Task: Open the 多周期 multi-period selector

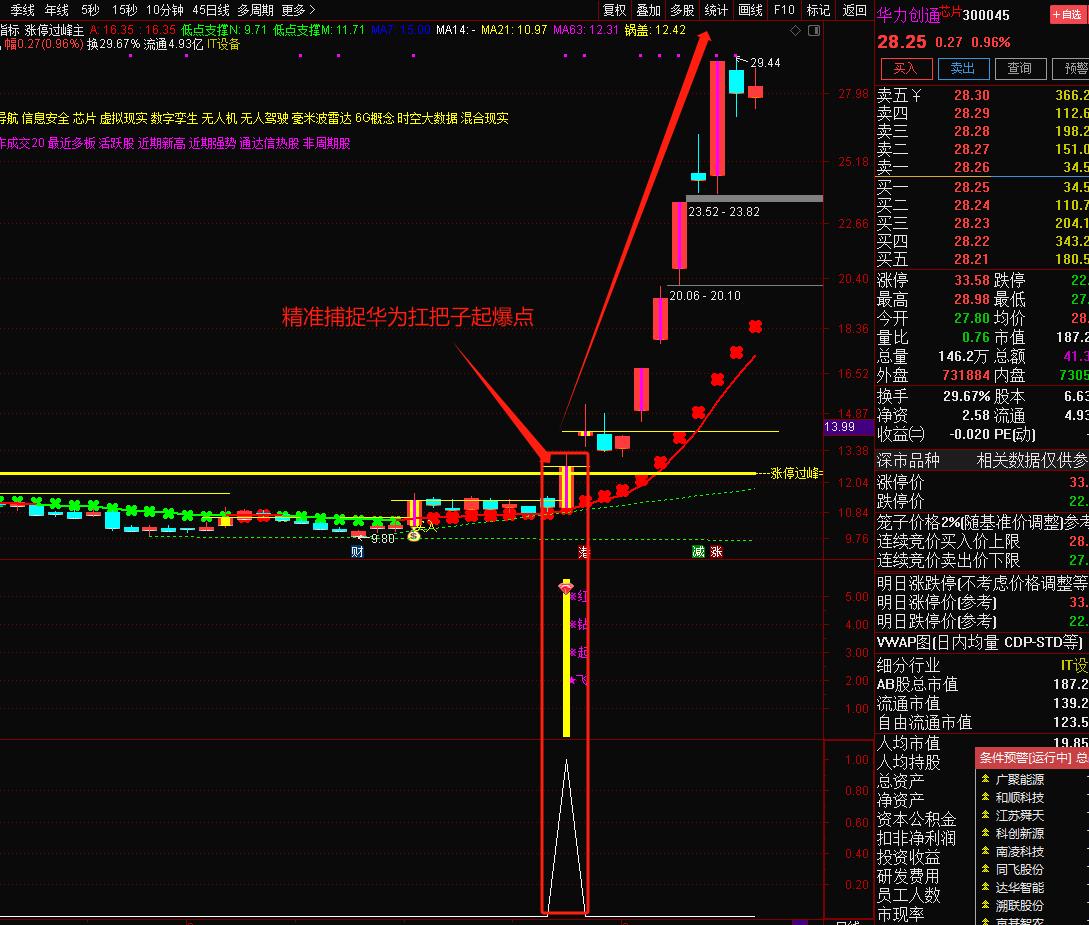Action: coord(255,10)
